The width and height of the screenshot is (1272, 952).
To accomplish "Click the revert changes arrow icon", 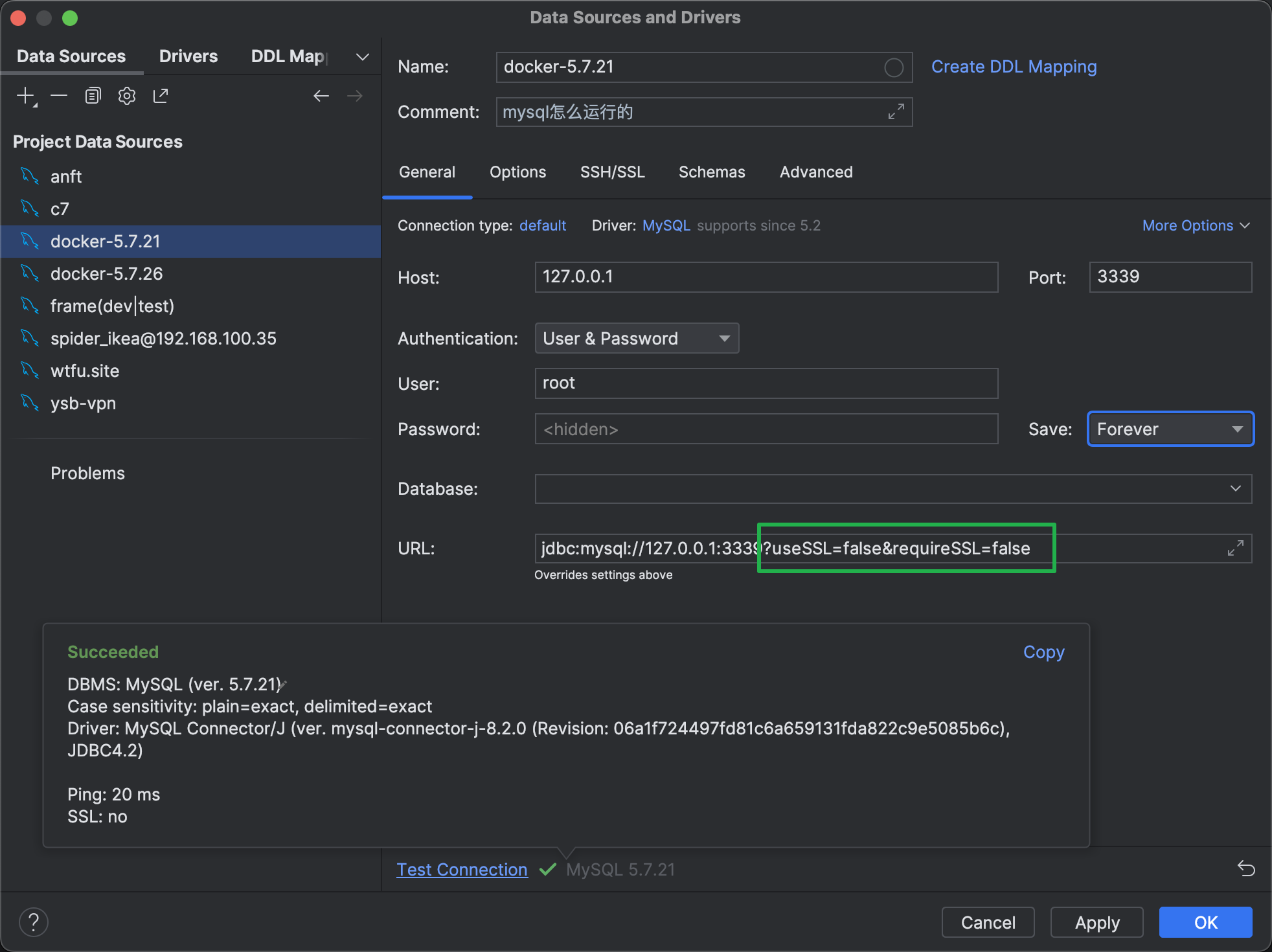I will (1246, 868).
